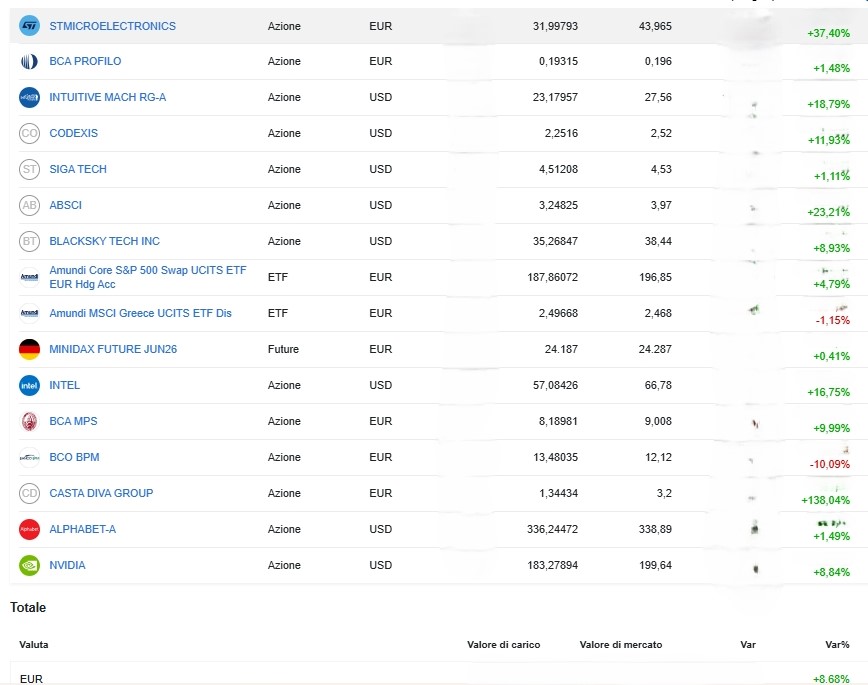The height and width of the screenshot is (685, 868).
Task: Click the Intel logo icon
Action: [29, 385]
